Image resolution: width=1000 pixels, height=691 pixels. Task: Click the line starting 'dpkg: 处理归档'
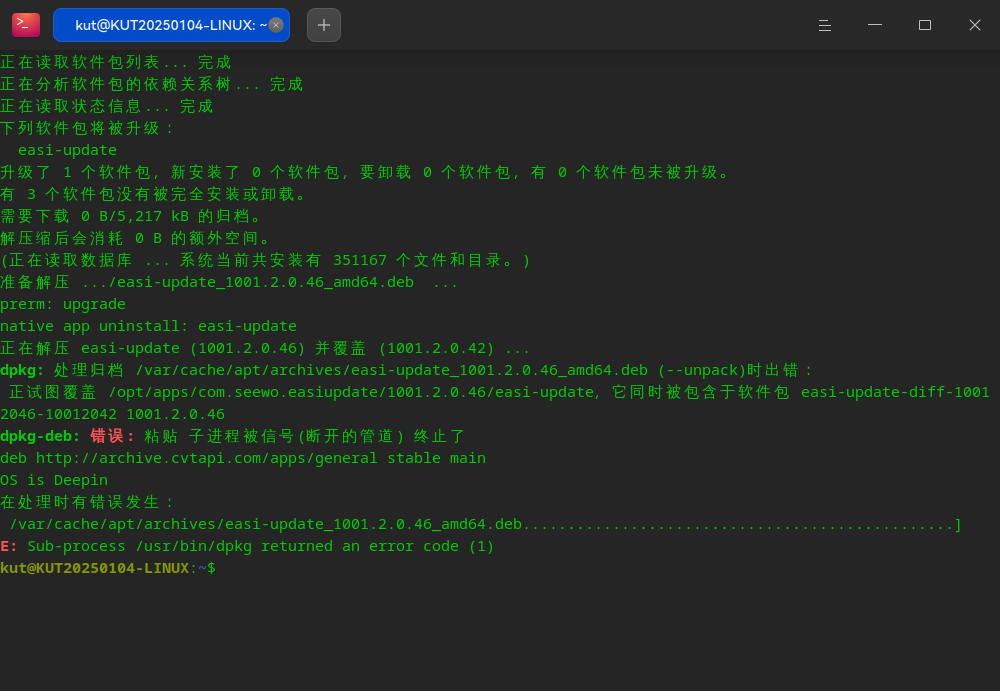(407, 370)
